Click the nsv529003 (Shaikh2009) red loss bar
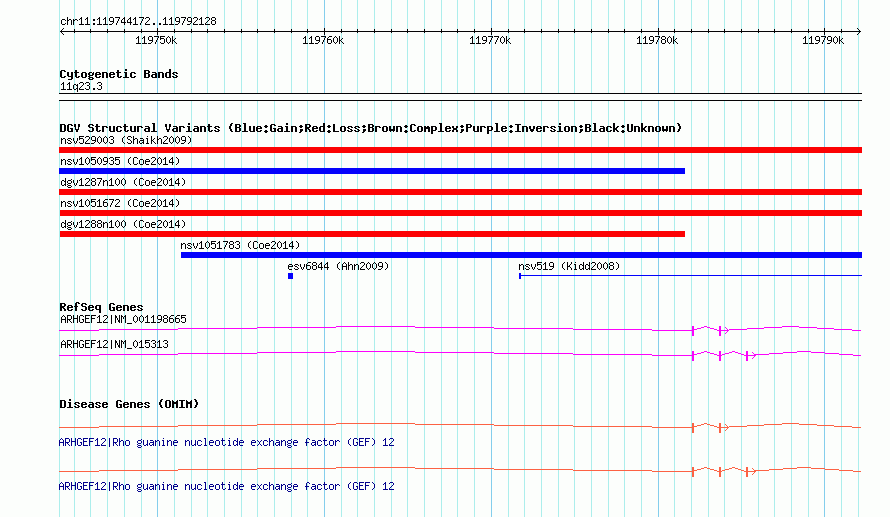Image resolution: width=890 pixels, height=517 pixels. click(460, 150)
